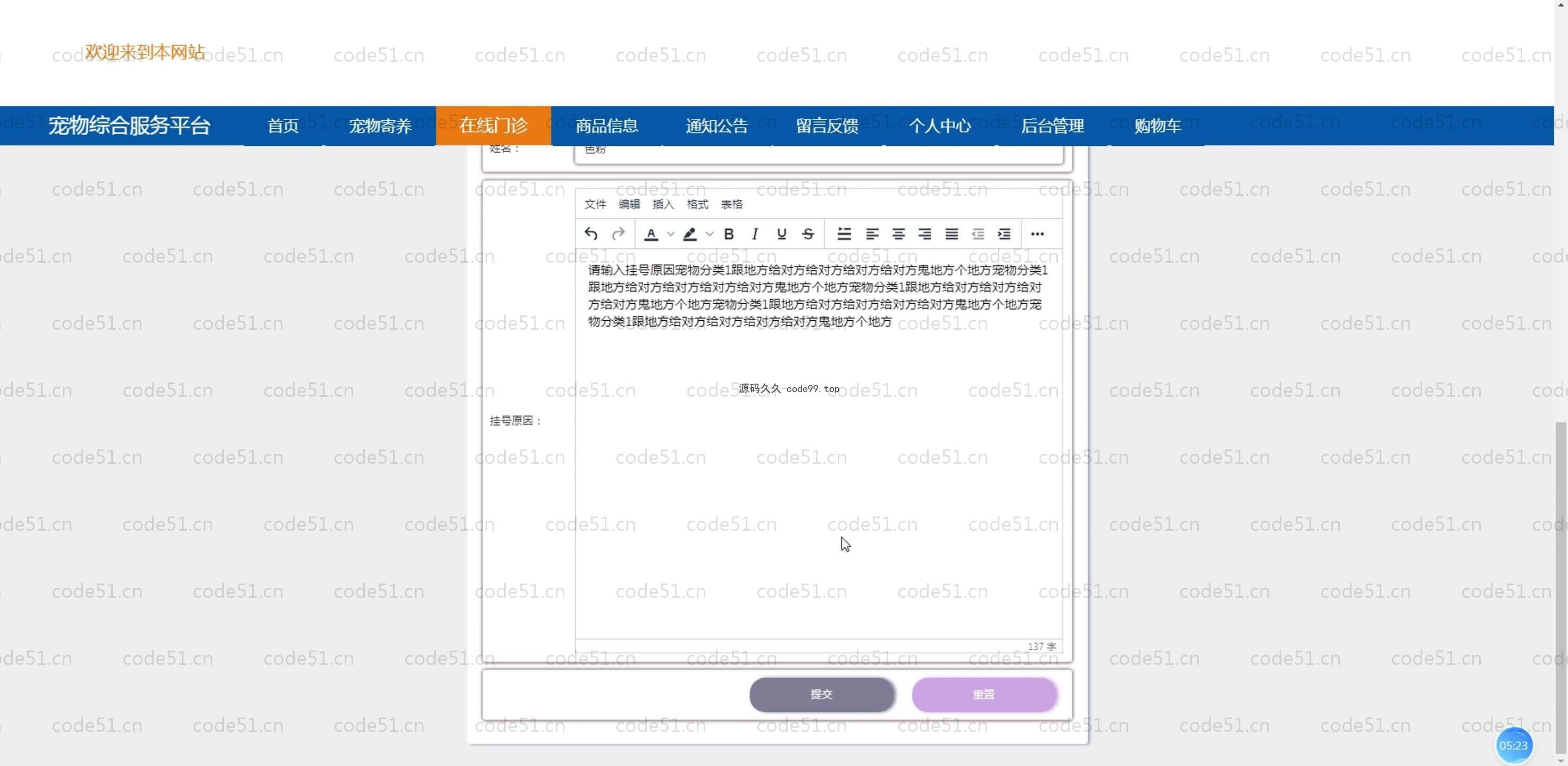1568x766 pixels.
Task: Click the 重置 reset button
Action: (983, 694)
